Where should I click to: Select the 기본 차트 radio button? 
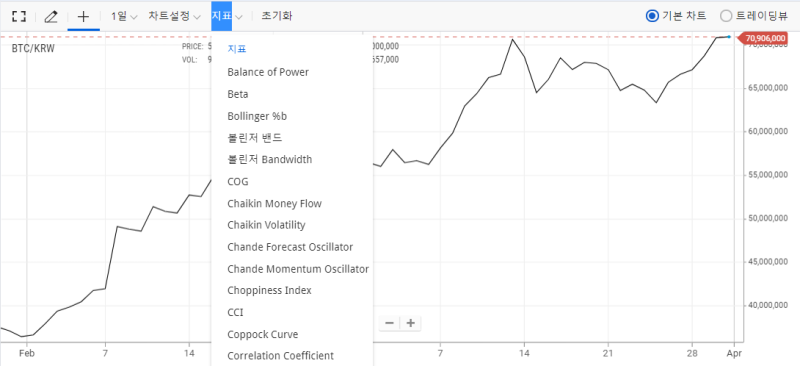(x=652, y=16)
